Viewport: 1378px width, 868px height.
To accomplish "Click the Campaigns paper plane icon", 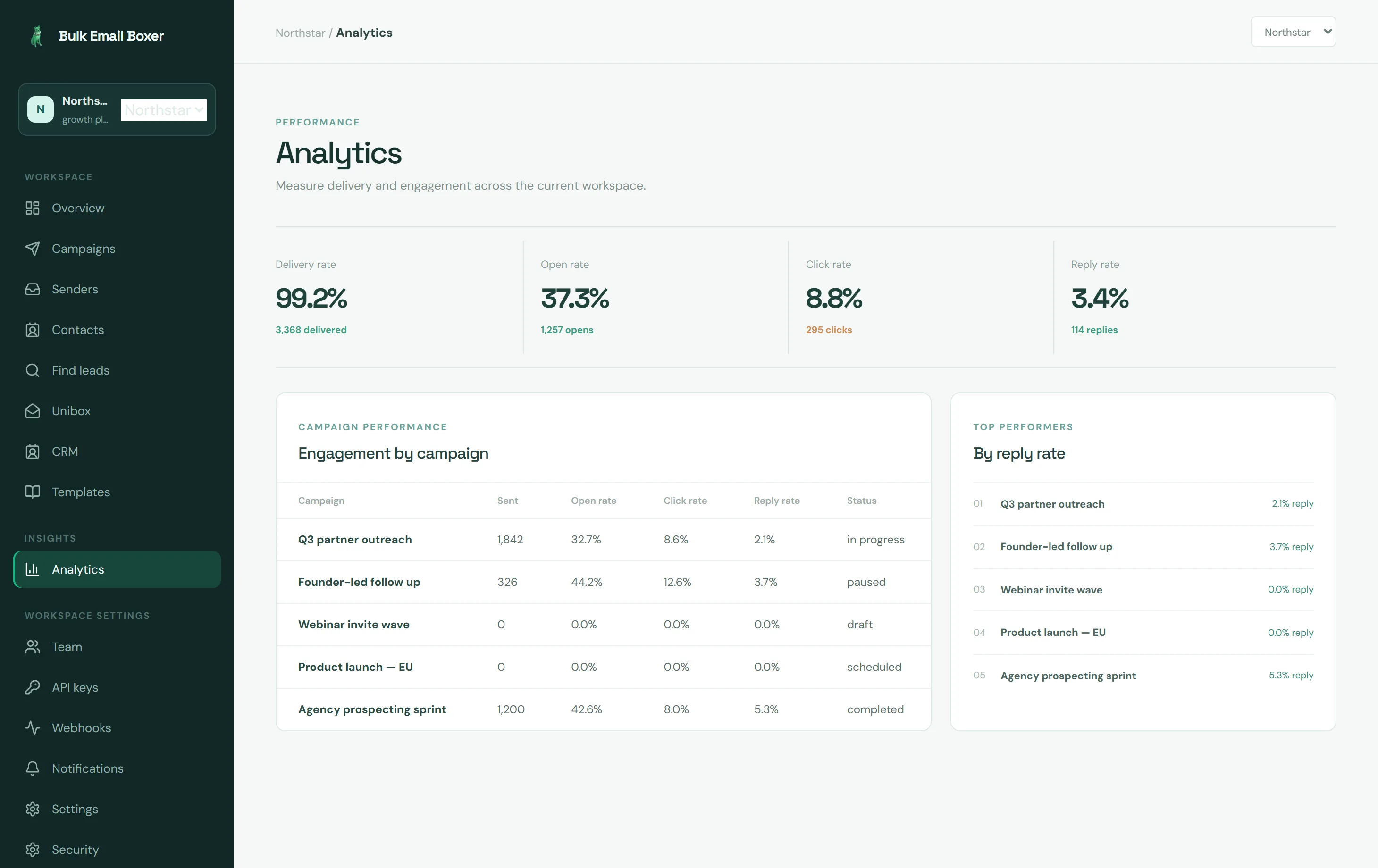I will click(x=33, y=249).
